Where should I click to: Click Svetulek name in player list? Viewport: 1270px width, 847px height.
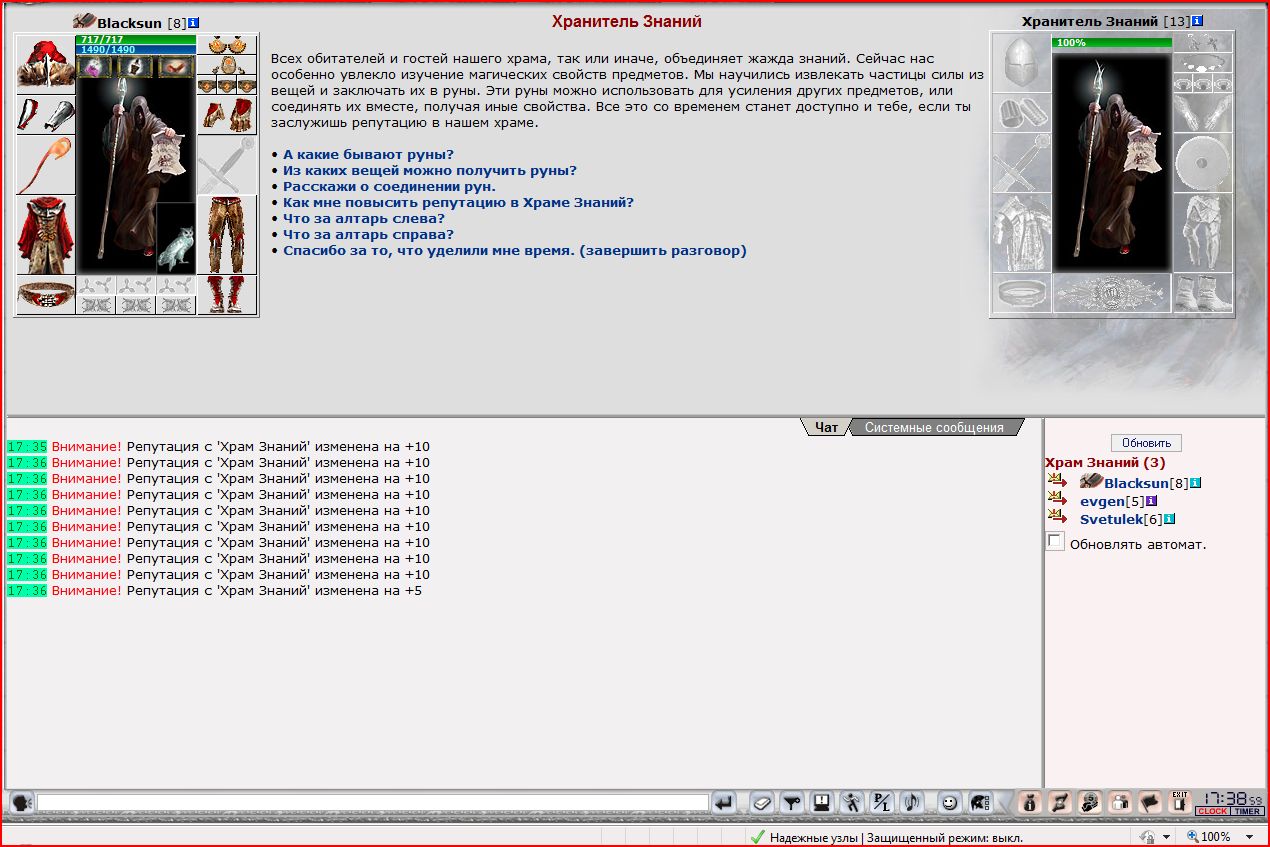(x=1112, y=519)
